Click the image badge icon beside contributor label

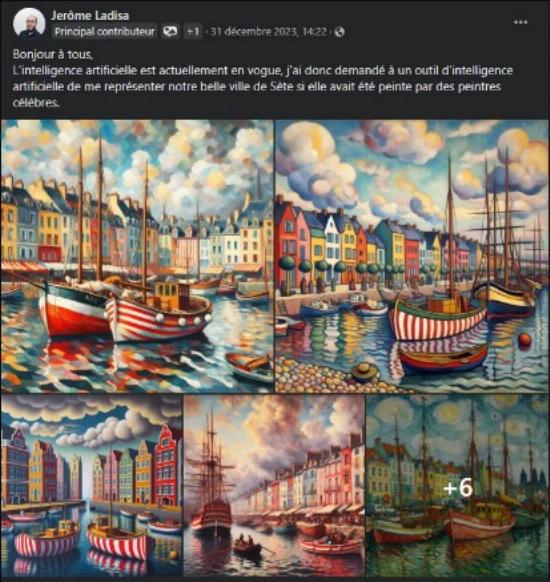coord(170,32)
